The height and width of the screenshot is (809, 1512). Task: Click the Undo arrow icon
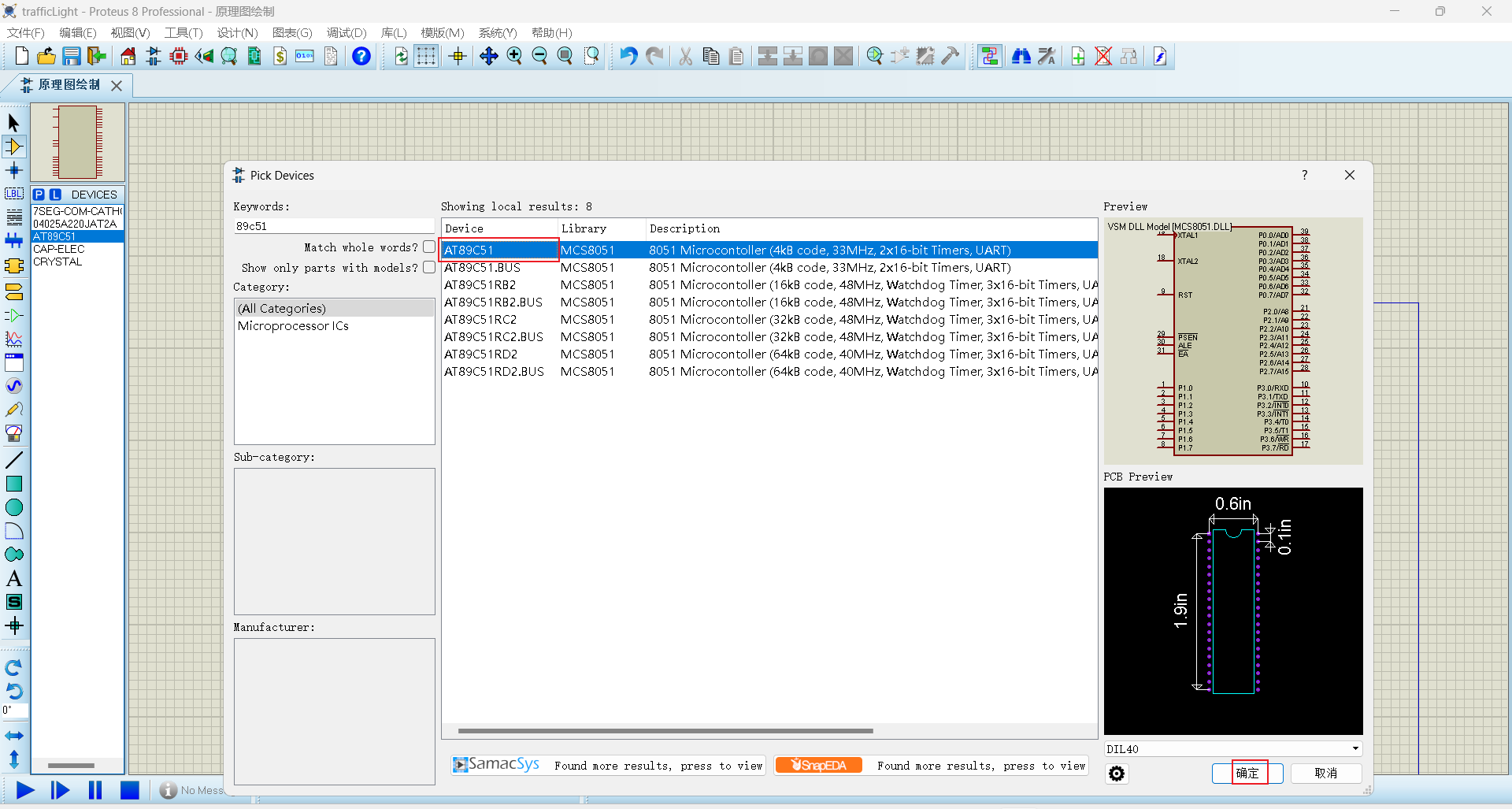(x=628, y=56)
